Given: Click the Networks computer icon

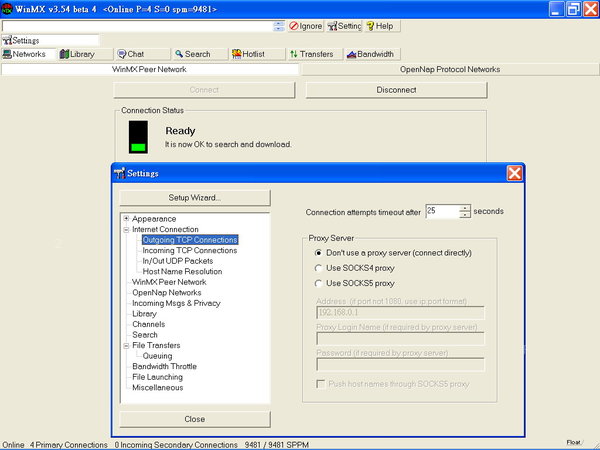Looking at the screenshot, I should coord(7,54).
